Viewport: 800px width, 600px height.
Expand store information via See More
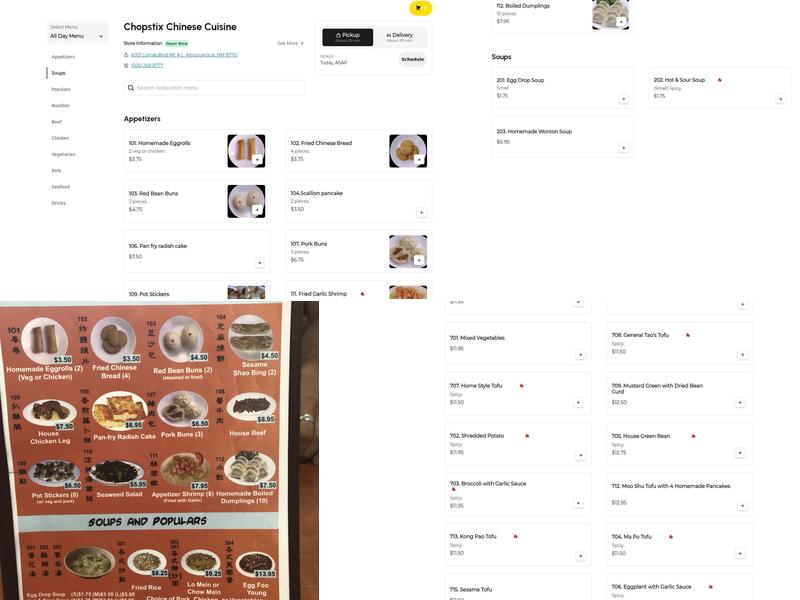coord(290,43)
